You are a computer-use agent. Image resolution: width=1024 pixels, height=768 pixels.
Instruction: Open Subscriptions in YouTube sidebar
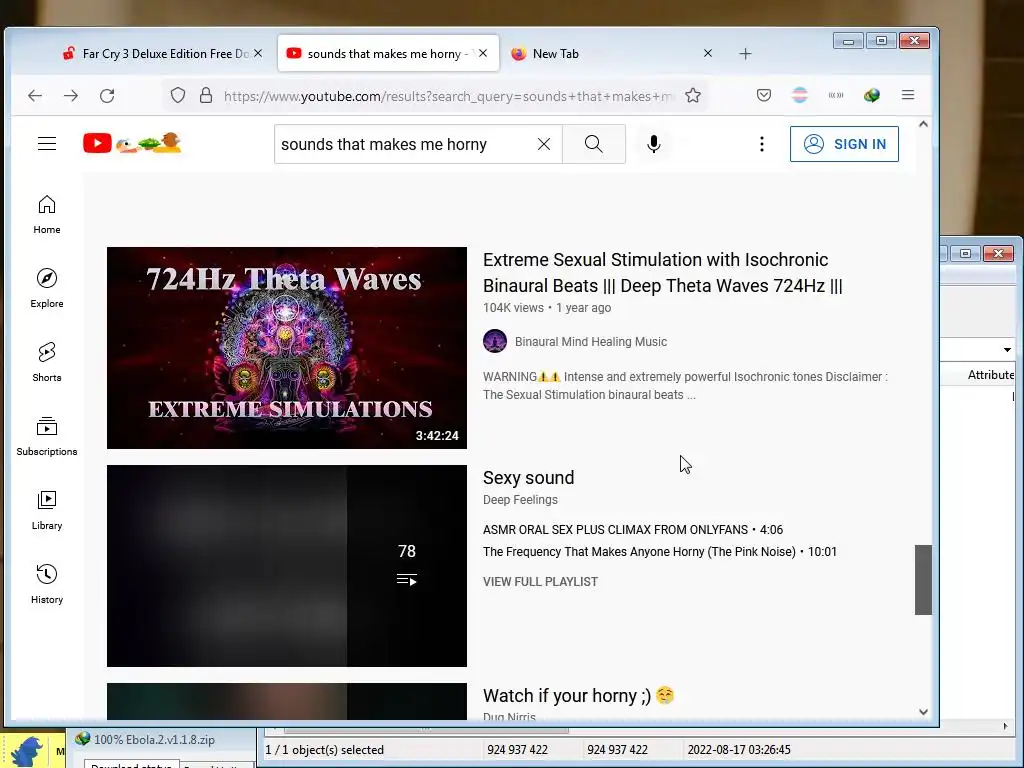pos(47,436)
